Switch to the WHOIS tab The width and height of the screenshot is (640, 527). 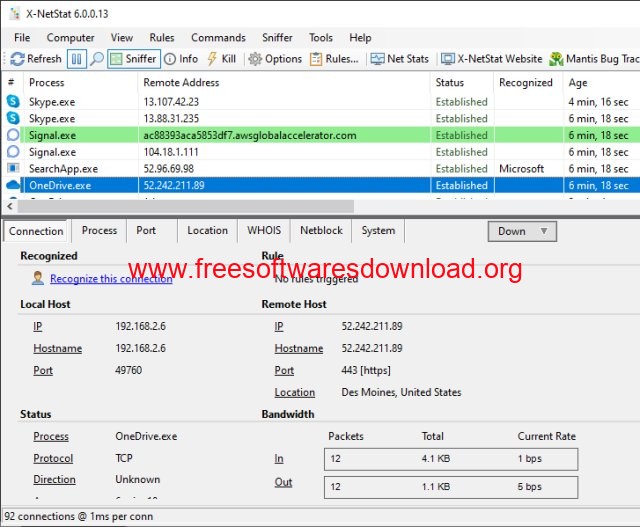tap(264, 230)
